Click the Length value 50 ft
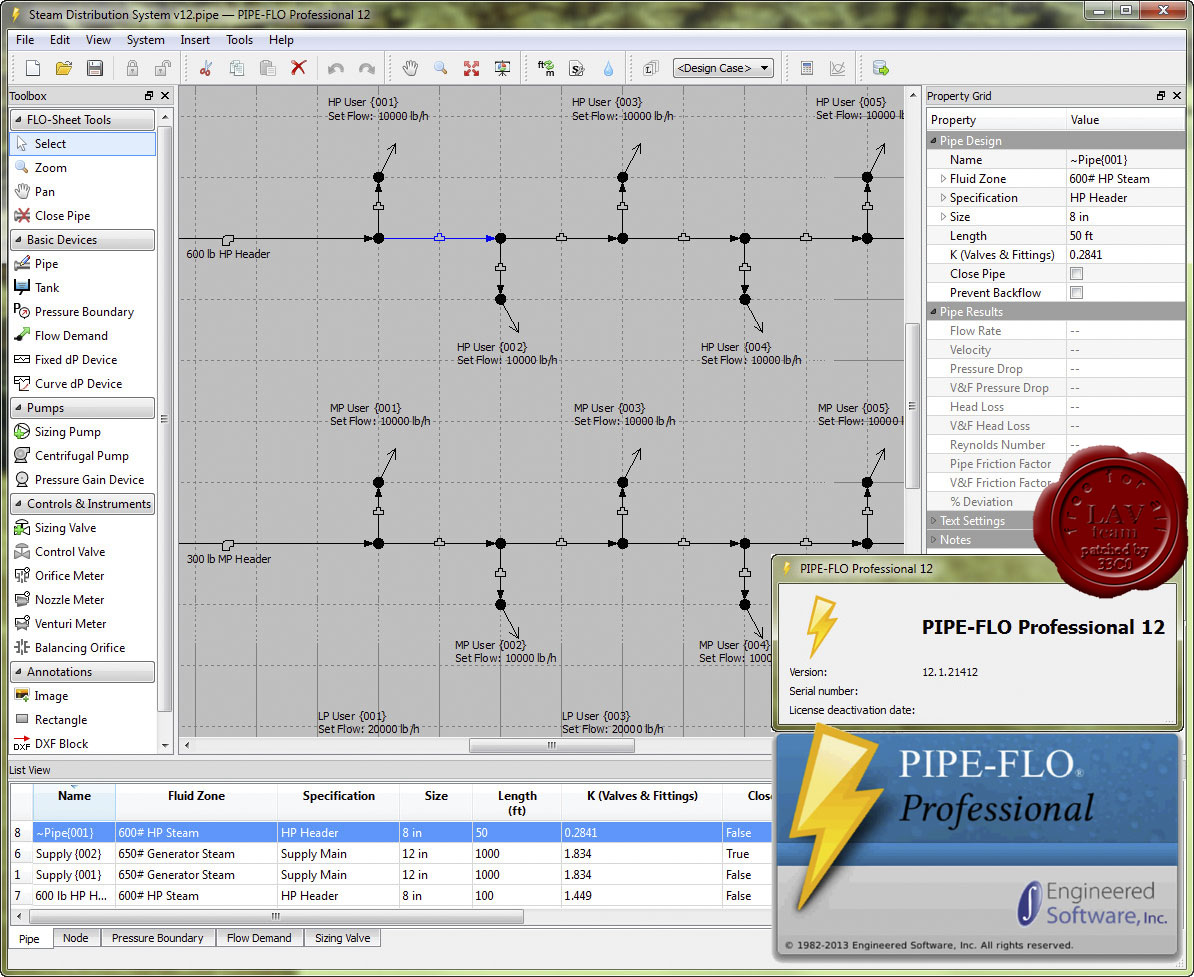Image resolution: width=1194 pixels, height=977 pixels. 1125,236
